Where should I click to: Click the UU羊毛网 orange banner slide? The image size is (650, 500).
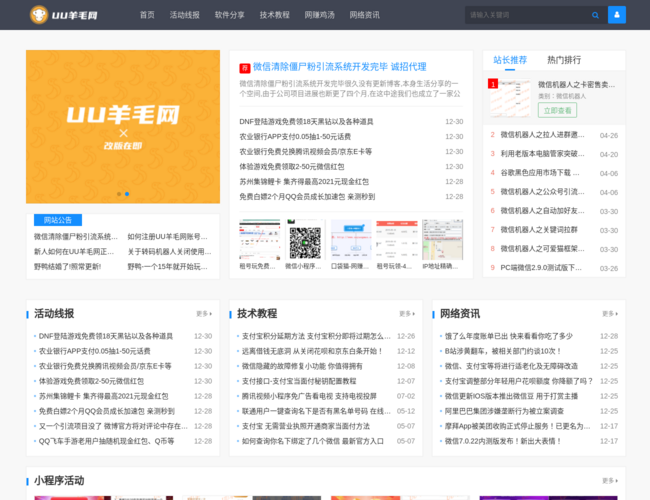[x=123, y=127]
